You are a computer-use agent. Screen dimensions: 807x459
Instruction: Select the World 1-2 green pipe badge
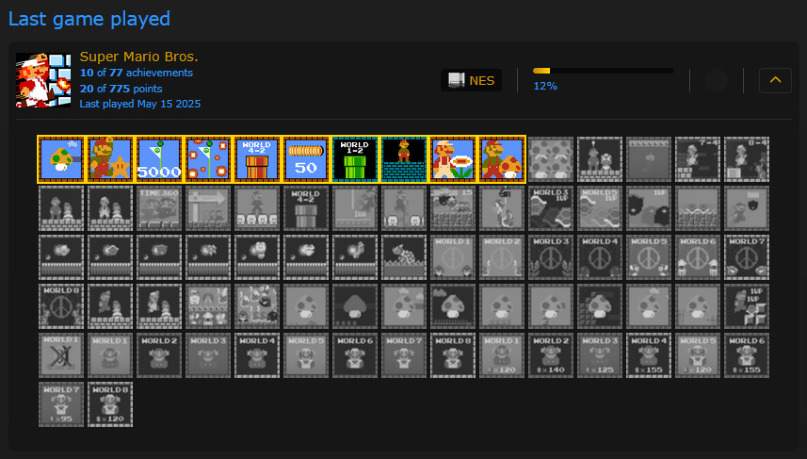[x=355, y=159]
